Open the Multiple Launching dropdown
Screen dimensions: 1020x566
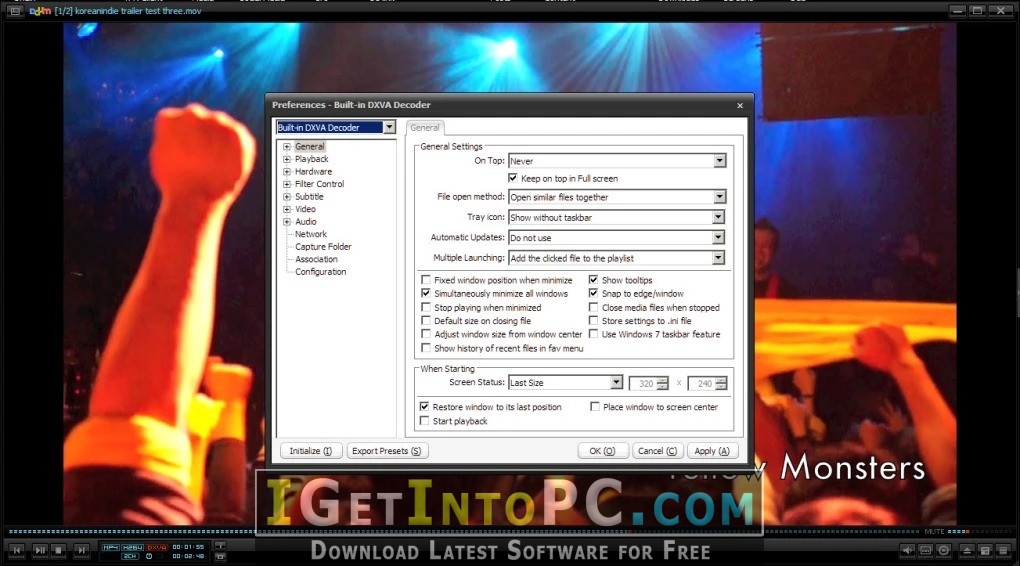click(x=718, y=258)
